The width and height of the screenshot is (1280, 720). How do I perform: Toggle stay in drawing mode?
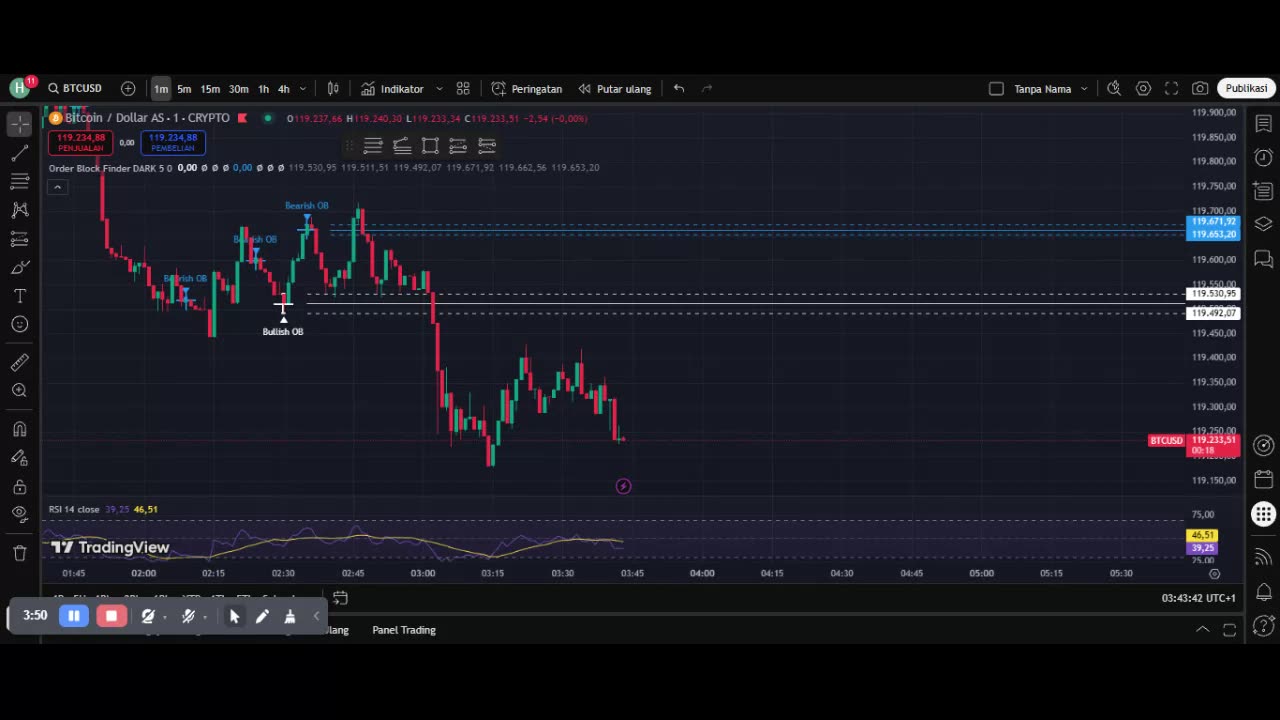[x=19, y=457]
